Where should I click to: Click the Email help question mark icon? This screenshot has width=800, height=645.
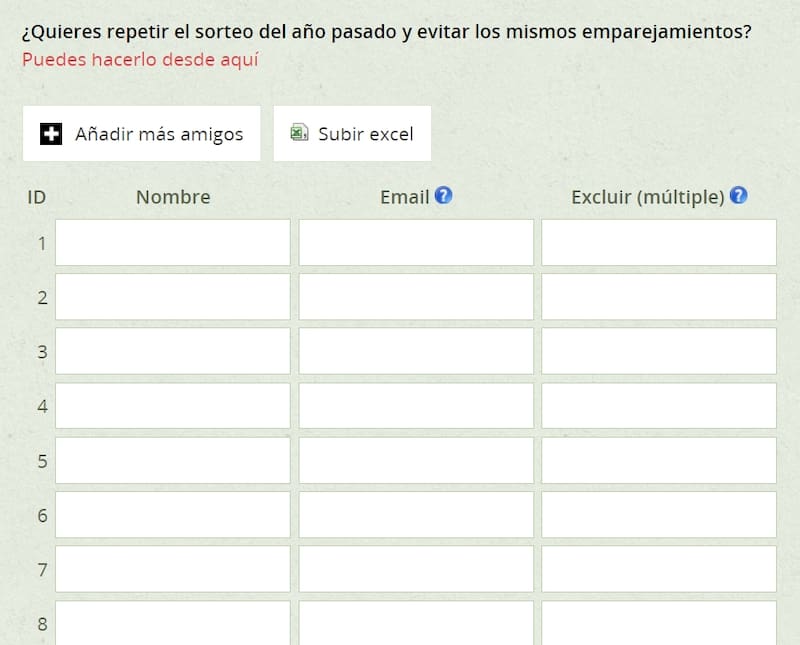tap(444, 196)
